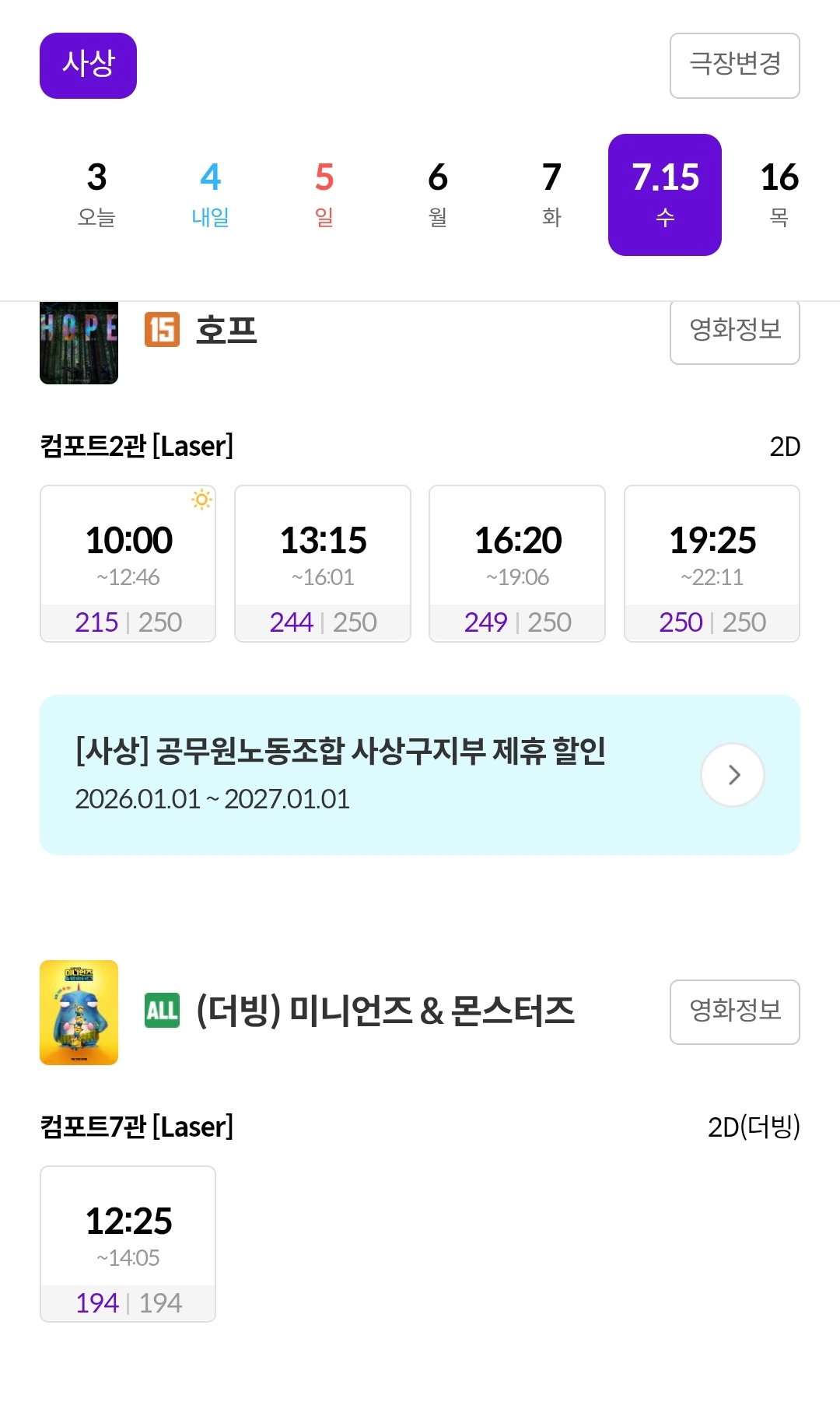Open the union discount banner arrow
Screen dimensions: 840x1409
point(733,775)
